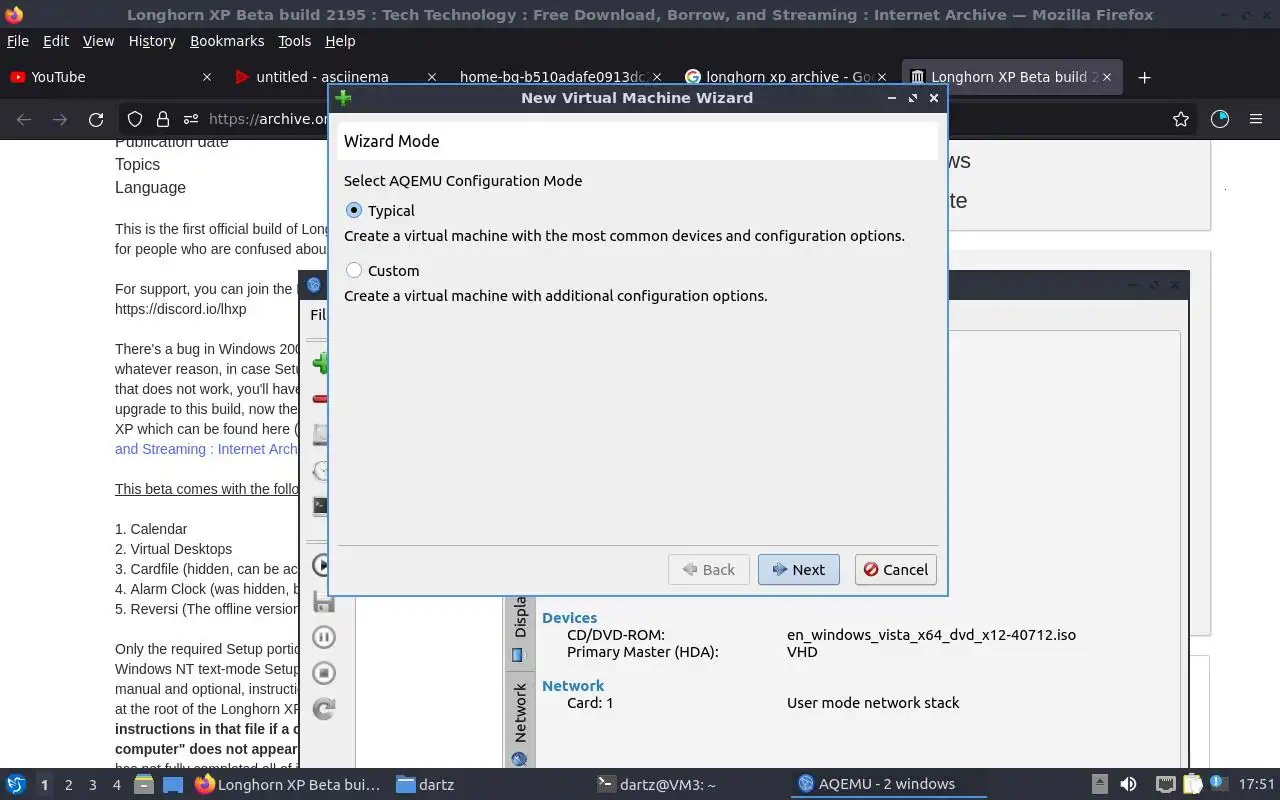Open the History menu
The height and width of the screenshot is (800, 1280).
pos(152,41)
